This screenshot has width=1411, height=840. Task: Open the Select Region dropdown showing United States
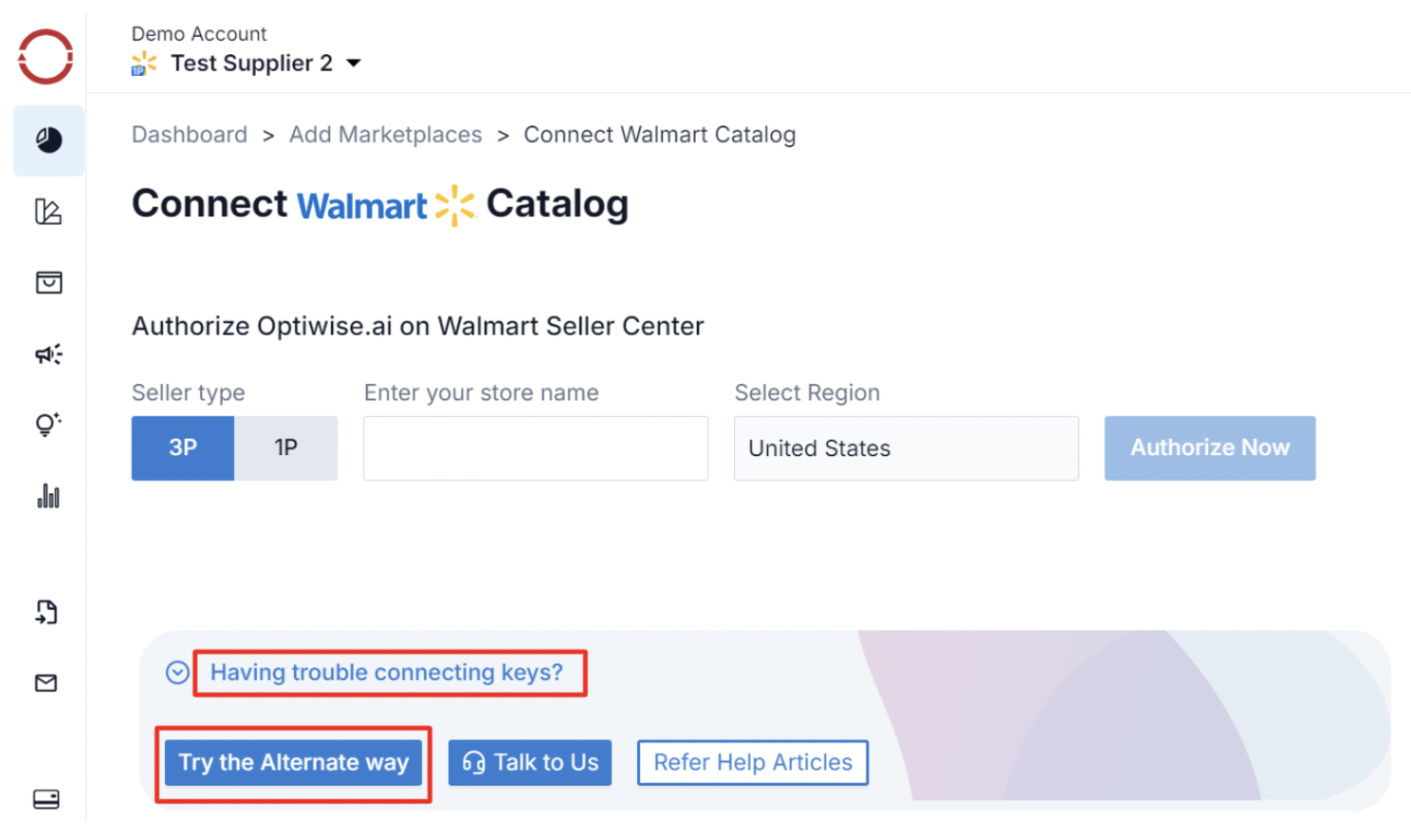[906, 448]
